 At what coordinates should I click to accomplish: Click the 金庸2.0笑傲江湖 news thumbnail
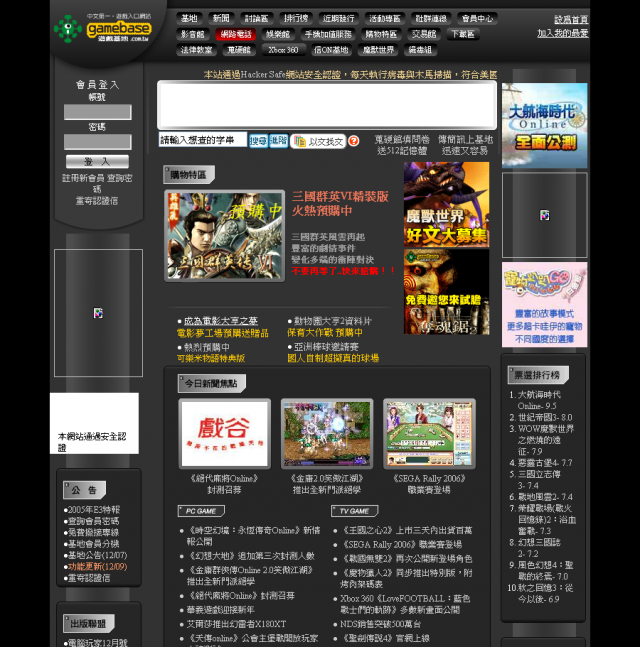[327, 434]
